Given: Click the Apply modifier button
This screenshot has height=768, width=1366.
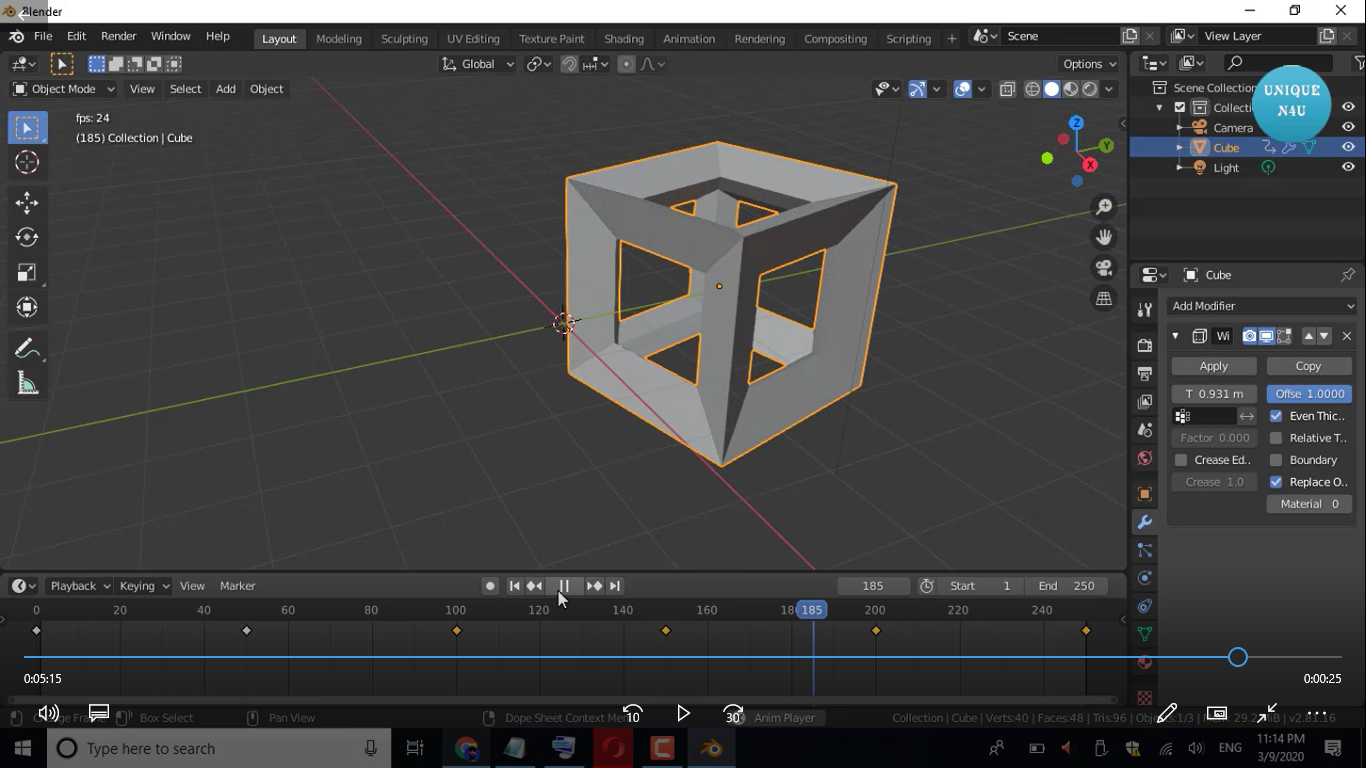Looking at the screenshot, I should tap(1213, 366).
